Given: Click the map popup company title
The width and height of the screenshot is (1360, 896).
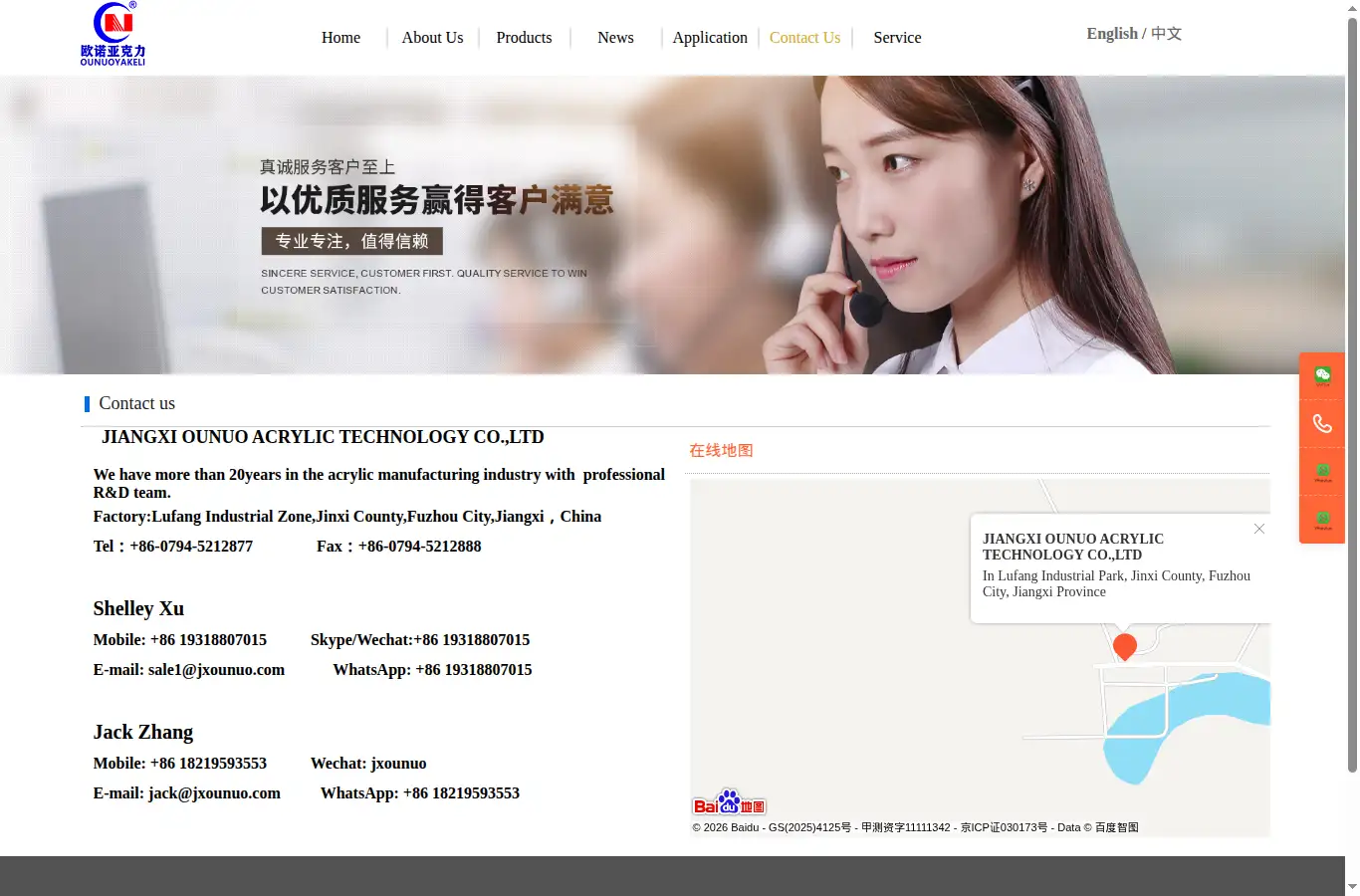Looking at the screenshot, I should click(1073, 547).
